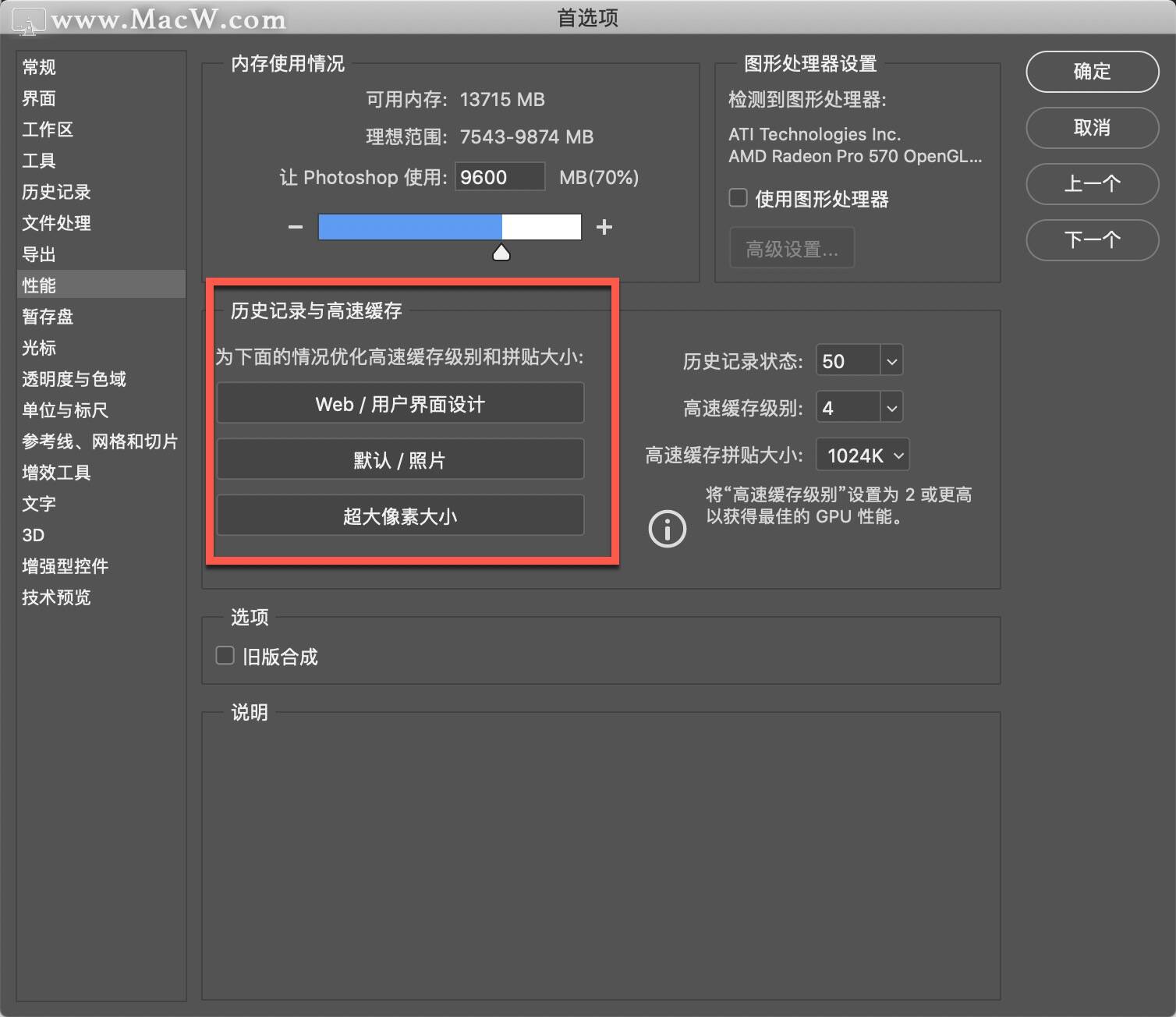Open the 暂存盘 settings page

[47, 317]
